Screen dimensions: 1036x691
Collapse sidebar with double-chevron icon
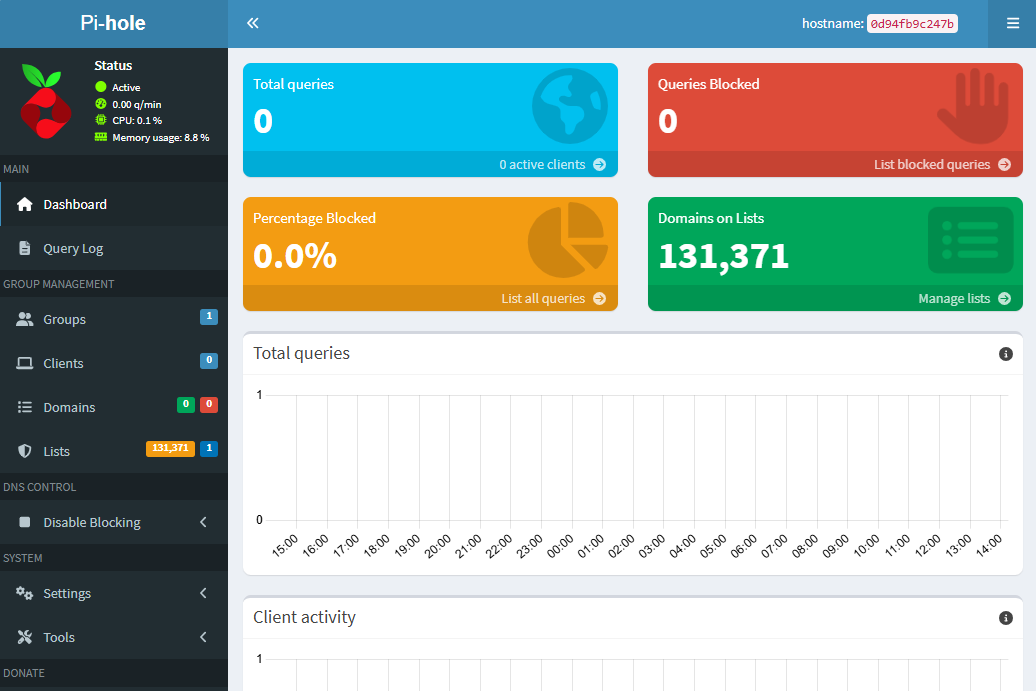[252, 23]
